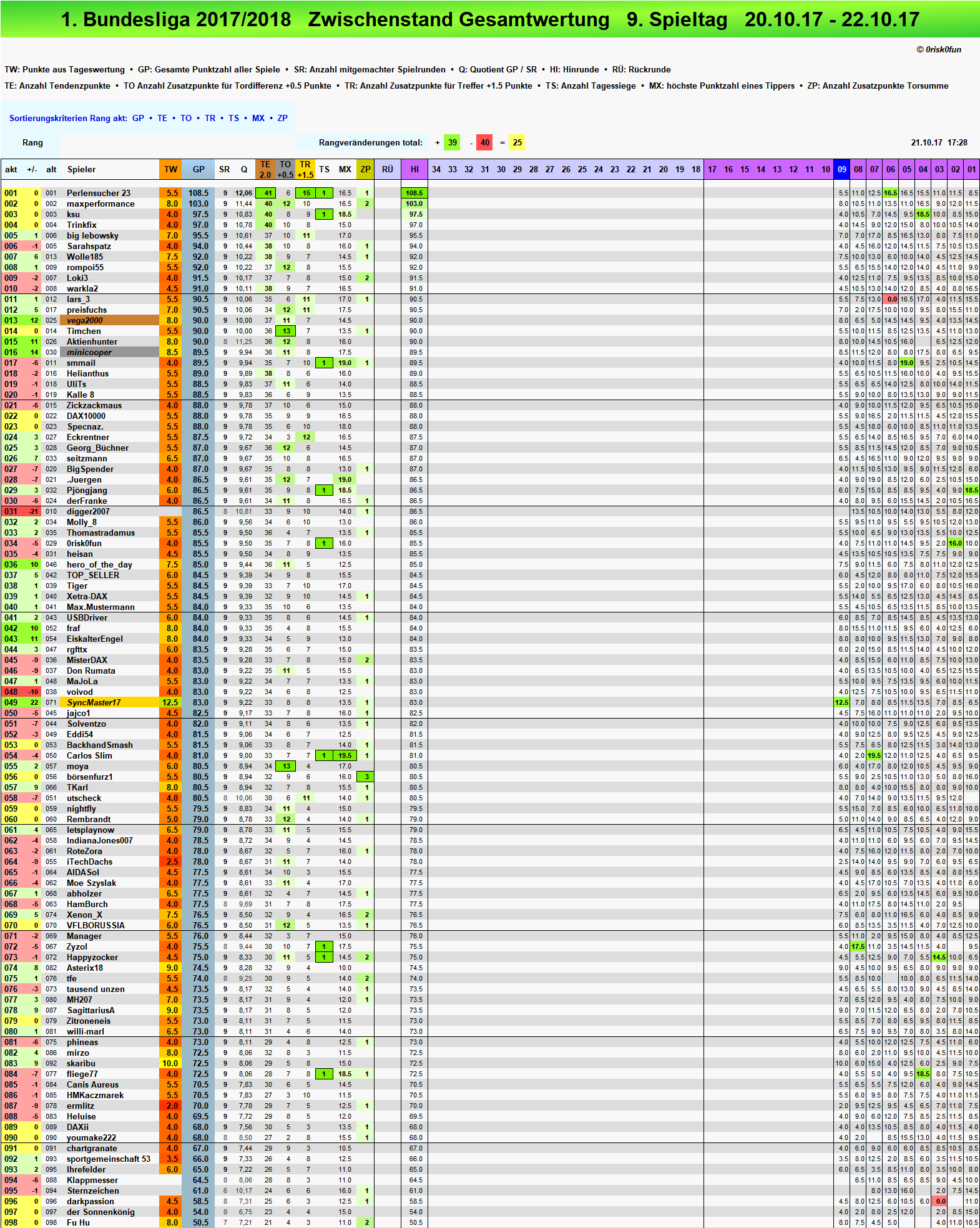Select player IndianaJones007
Viewport: 980px width, 1228px height.
tap(100, 840)
